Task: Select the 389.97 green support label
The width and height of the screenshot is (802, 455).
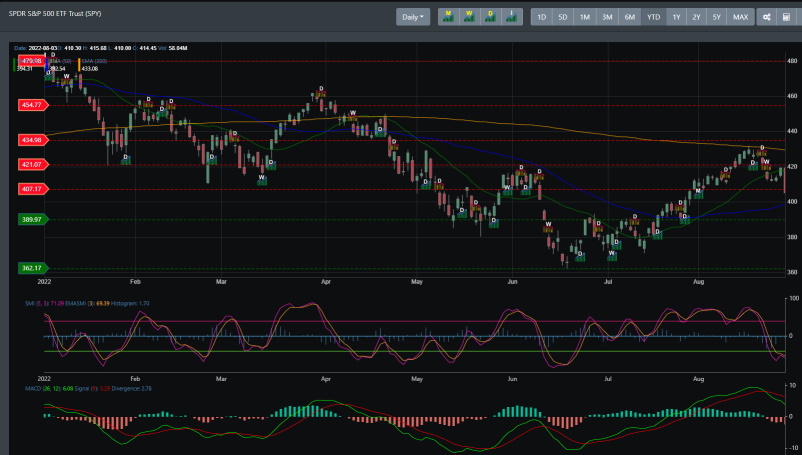Action: pyautogui.click(x=33, y=219)
